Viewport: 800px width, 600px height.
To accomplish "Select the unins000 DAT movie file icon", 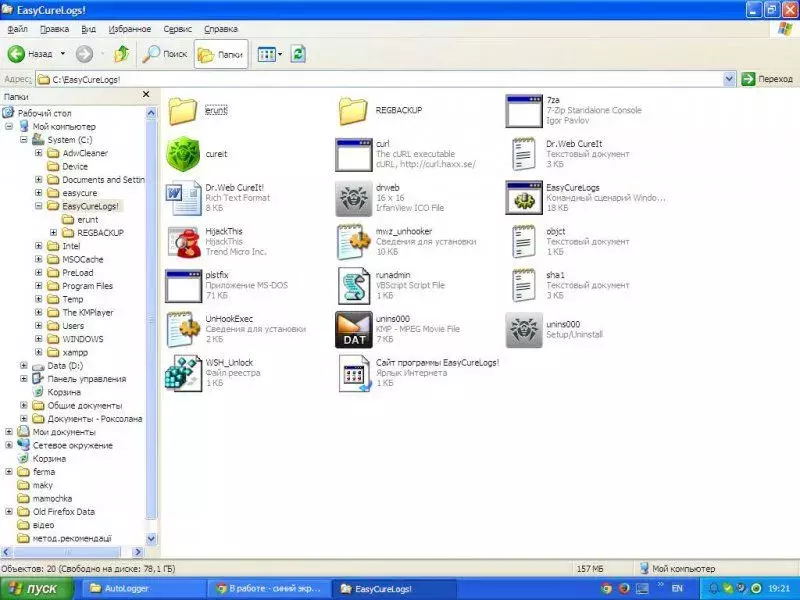I will 354,330.
